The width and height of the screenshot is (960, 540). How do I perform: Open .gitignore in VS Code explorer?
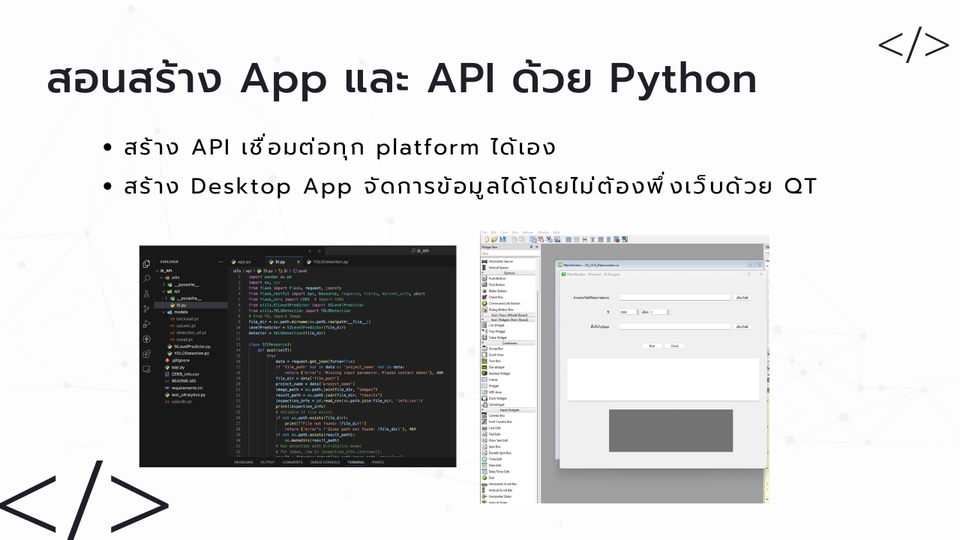click(x=176, y=360)
